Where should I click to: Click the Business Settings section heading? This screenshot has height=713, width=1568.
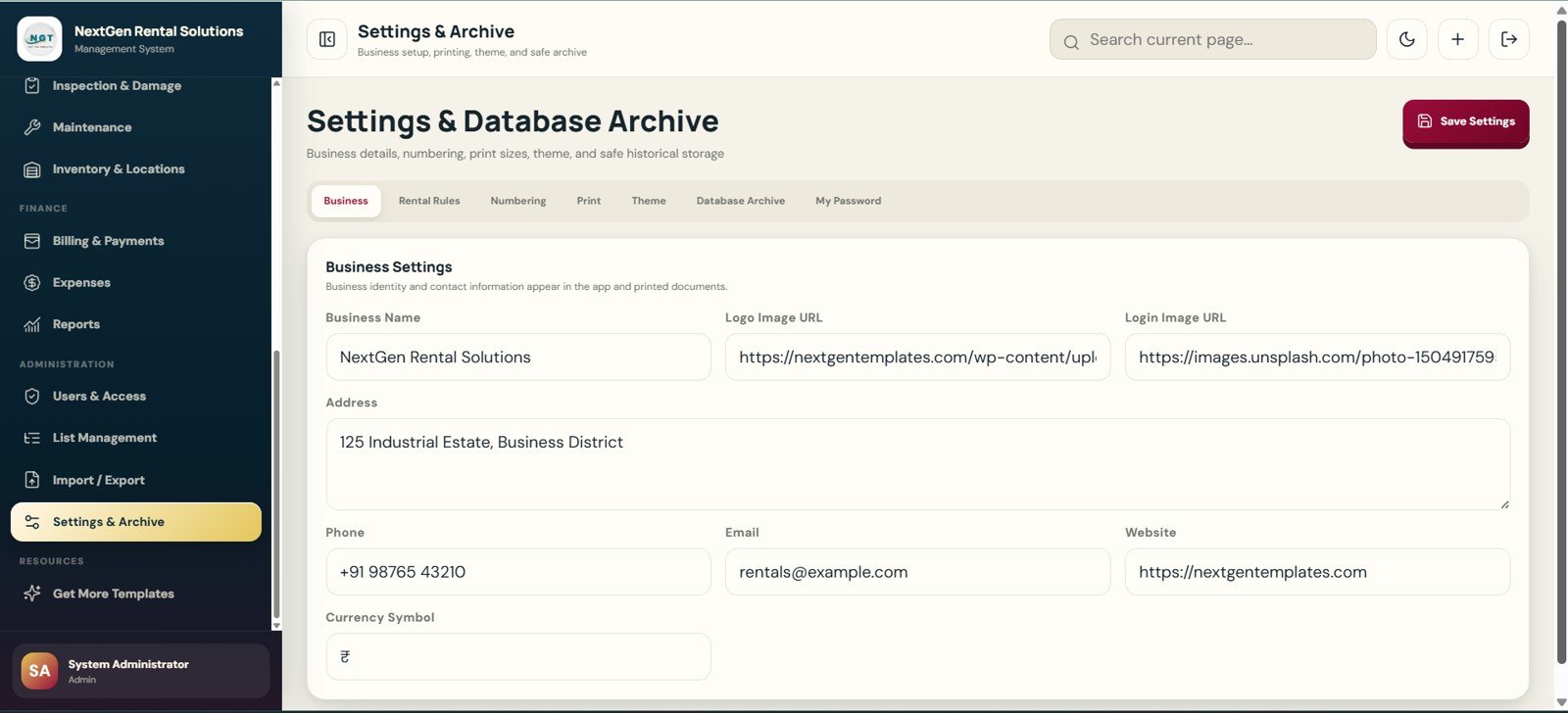(x=389, y=266)
